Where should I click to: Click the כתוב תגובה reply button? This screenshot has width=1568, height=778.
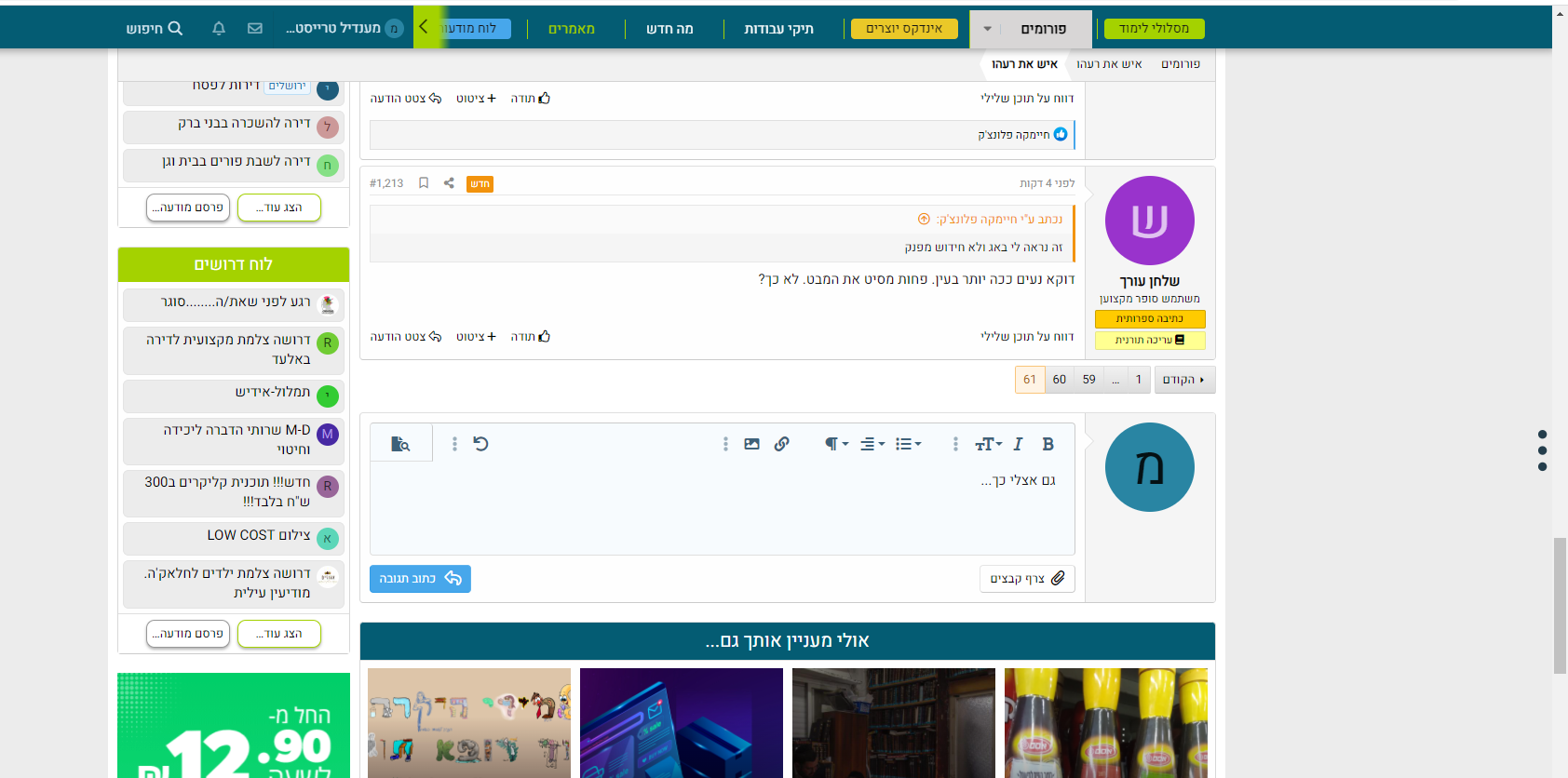(x=420, y=579)
